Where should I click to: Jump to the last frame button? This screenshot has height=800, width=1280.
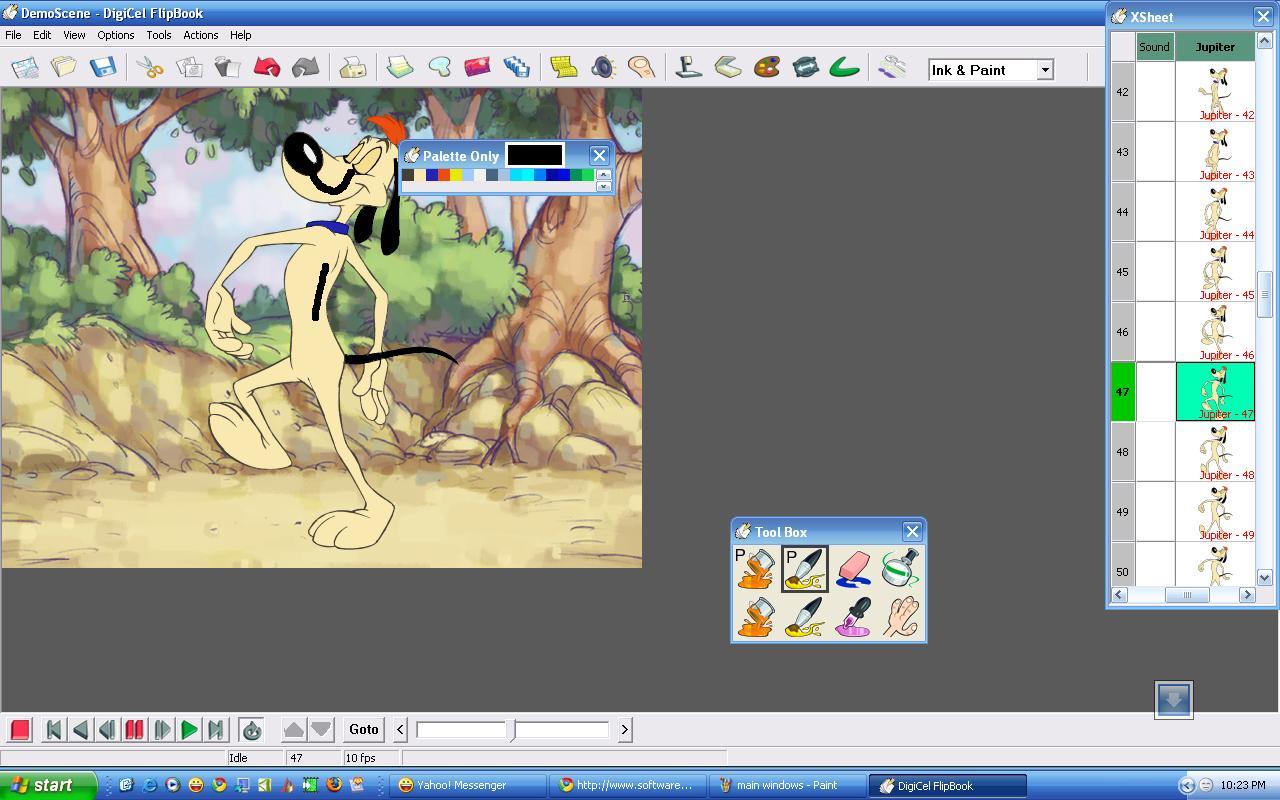(215, 729)
